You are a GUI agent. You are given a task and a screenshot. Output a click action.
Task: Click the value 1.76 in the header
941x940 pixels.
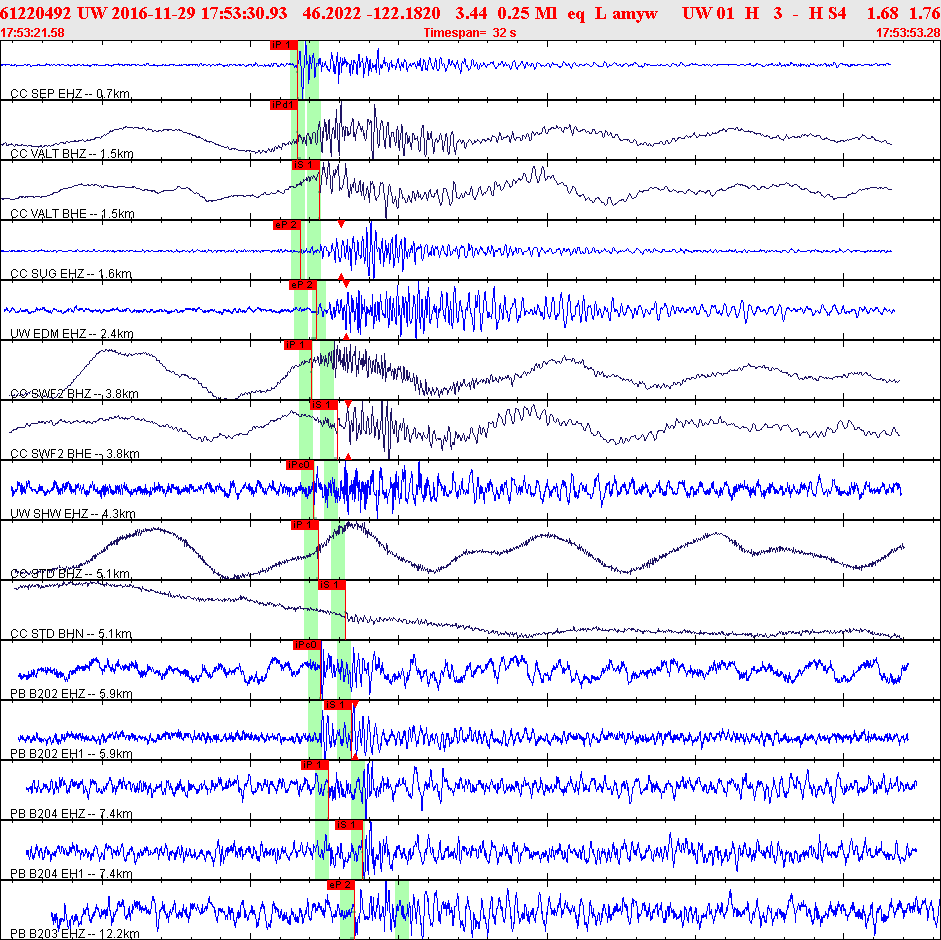pos(925,13)
